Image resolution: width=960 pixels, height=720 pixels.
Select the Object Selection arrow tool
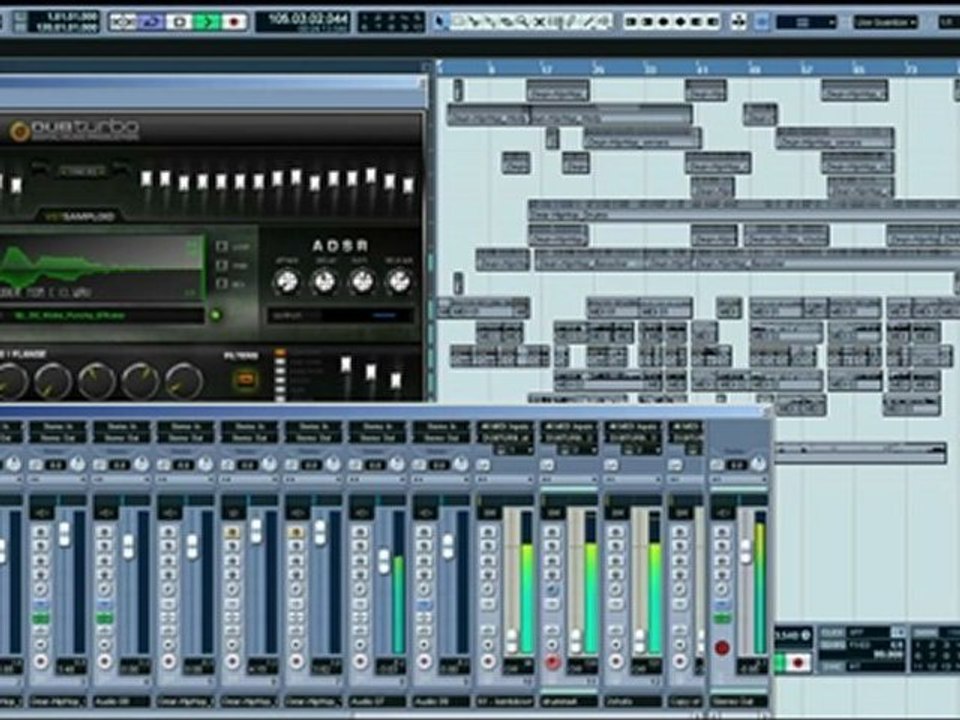[440, 22]
